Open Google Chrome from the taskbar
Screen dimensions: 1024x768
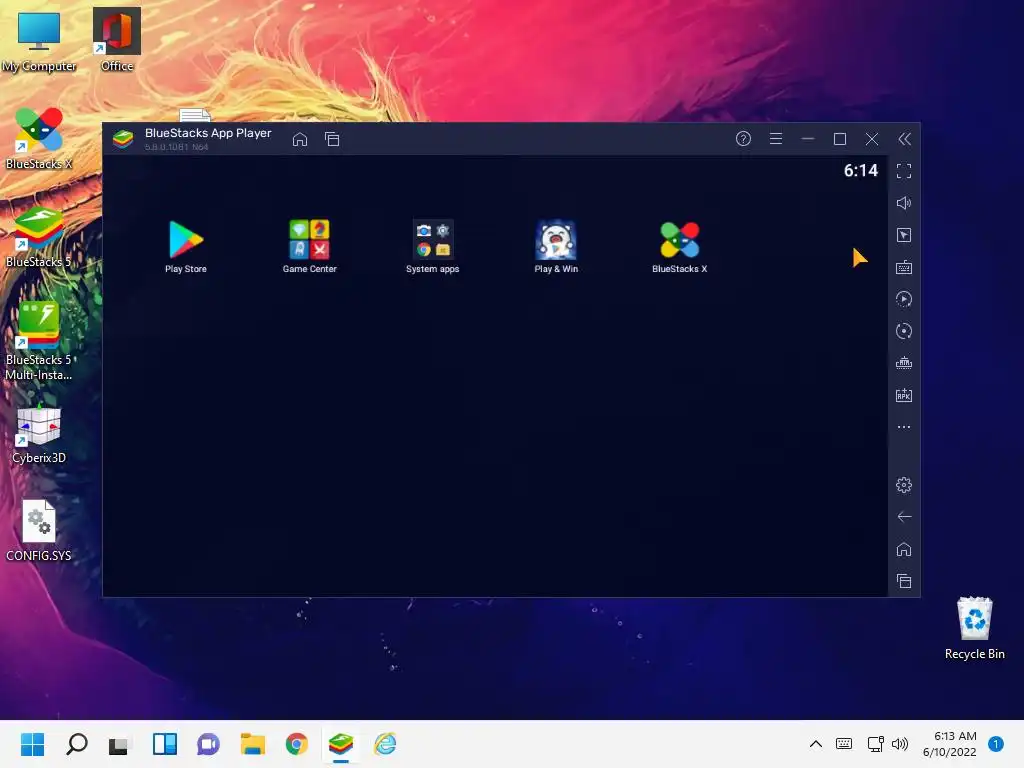coord(296,744)
